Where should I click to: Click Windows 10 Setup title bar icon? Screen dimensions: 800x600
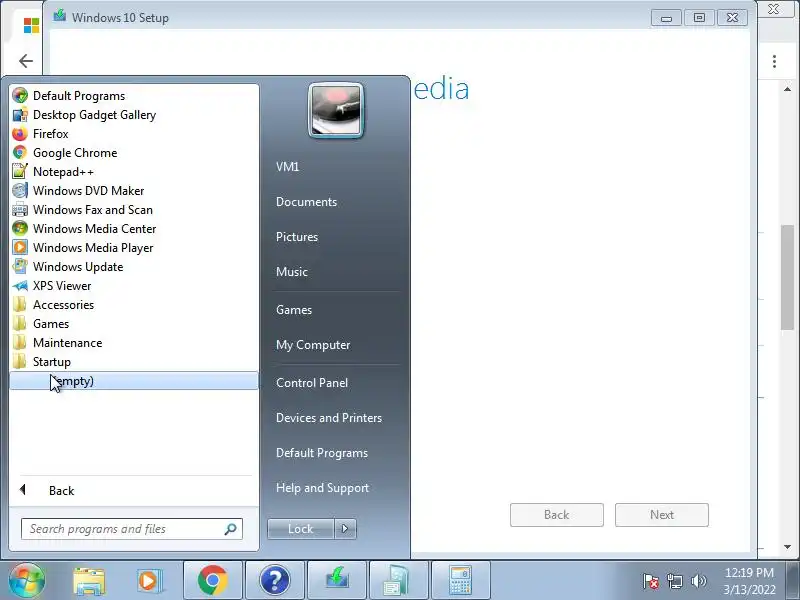(60, 15)
